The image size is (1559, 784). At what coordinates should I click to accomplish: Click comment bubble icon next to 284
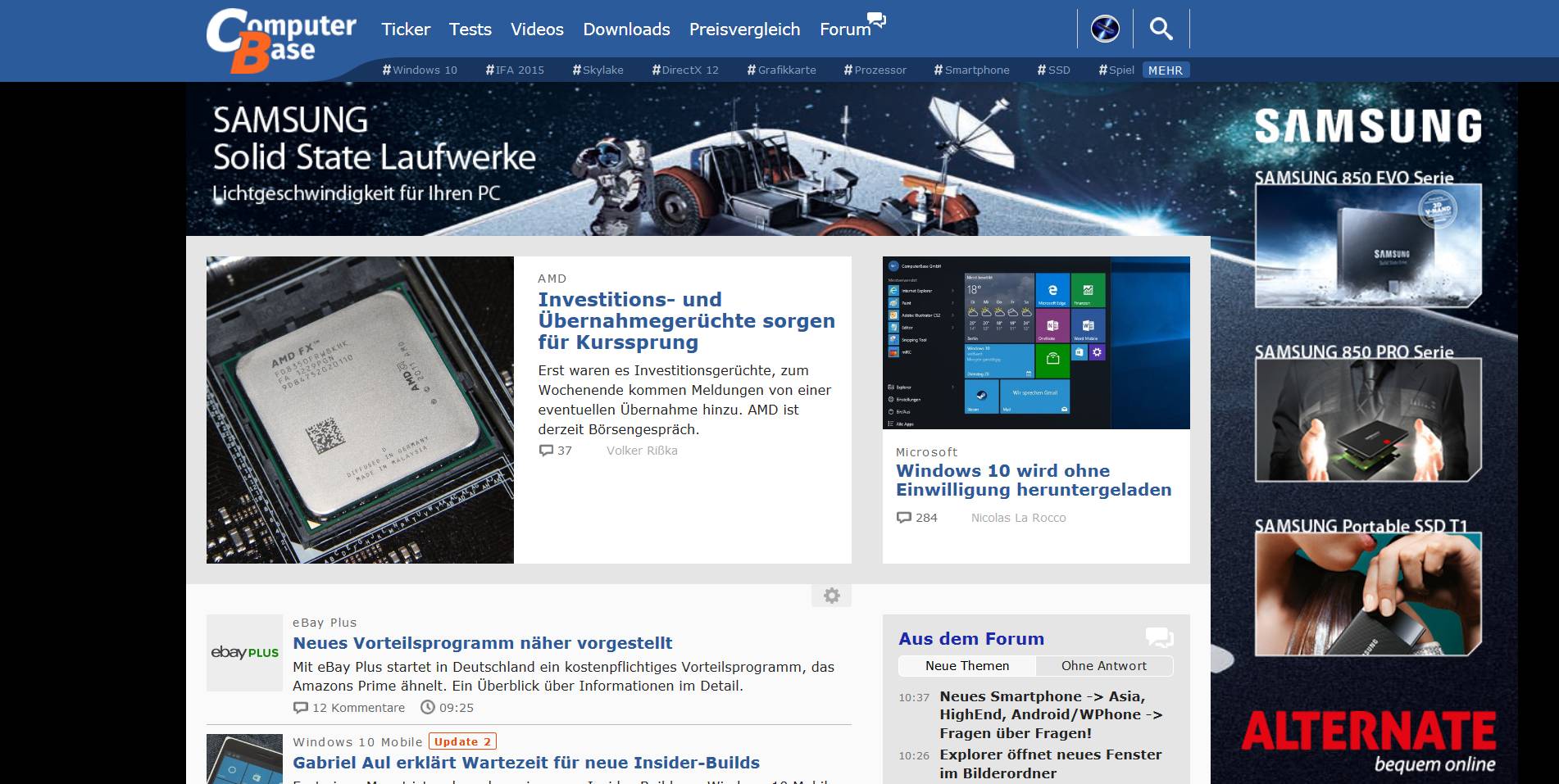(904, 518)
